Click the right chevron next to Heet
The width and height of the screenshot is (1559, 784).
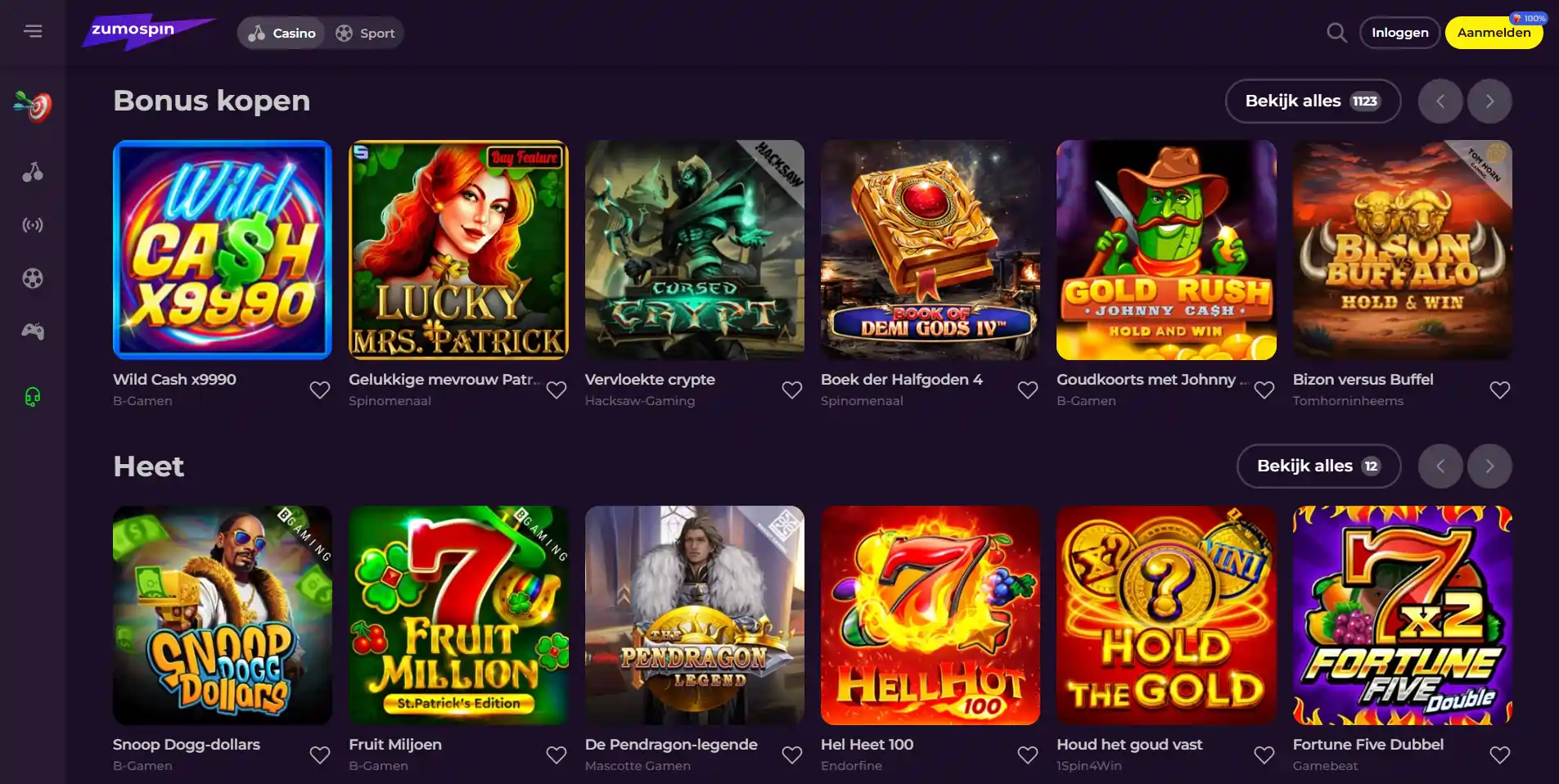[x=1489, y=466]
